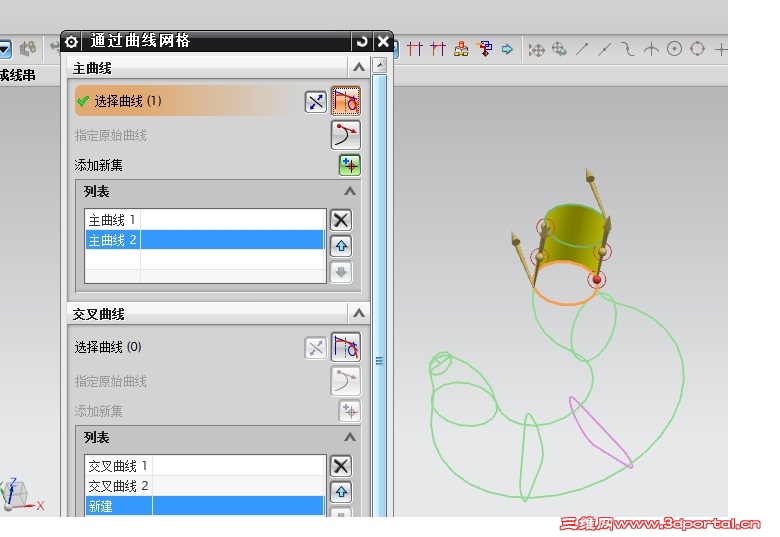The image size is (780, 537).
Task: Toggle Enable Snap Point toolbar icon
Action: (536, 50)
